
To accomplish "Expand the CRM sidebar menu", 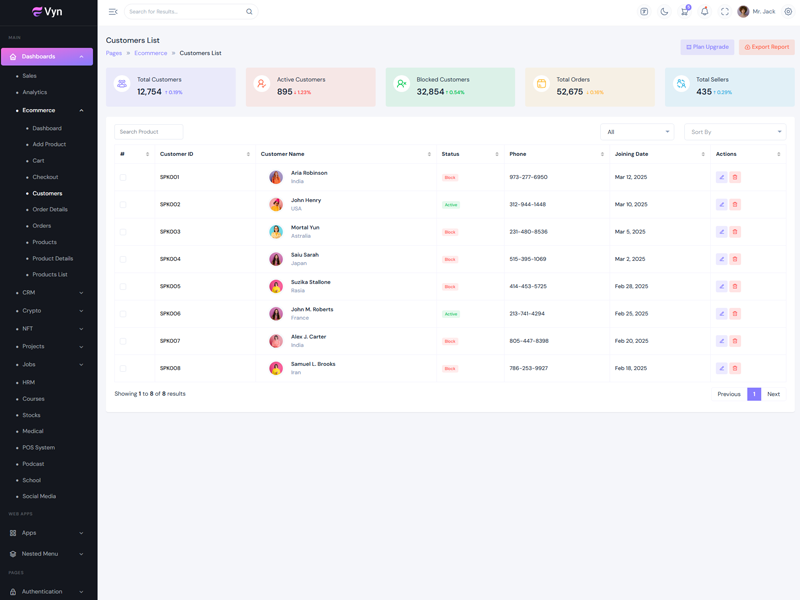I will click(50, 293).
